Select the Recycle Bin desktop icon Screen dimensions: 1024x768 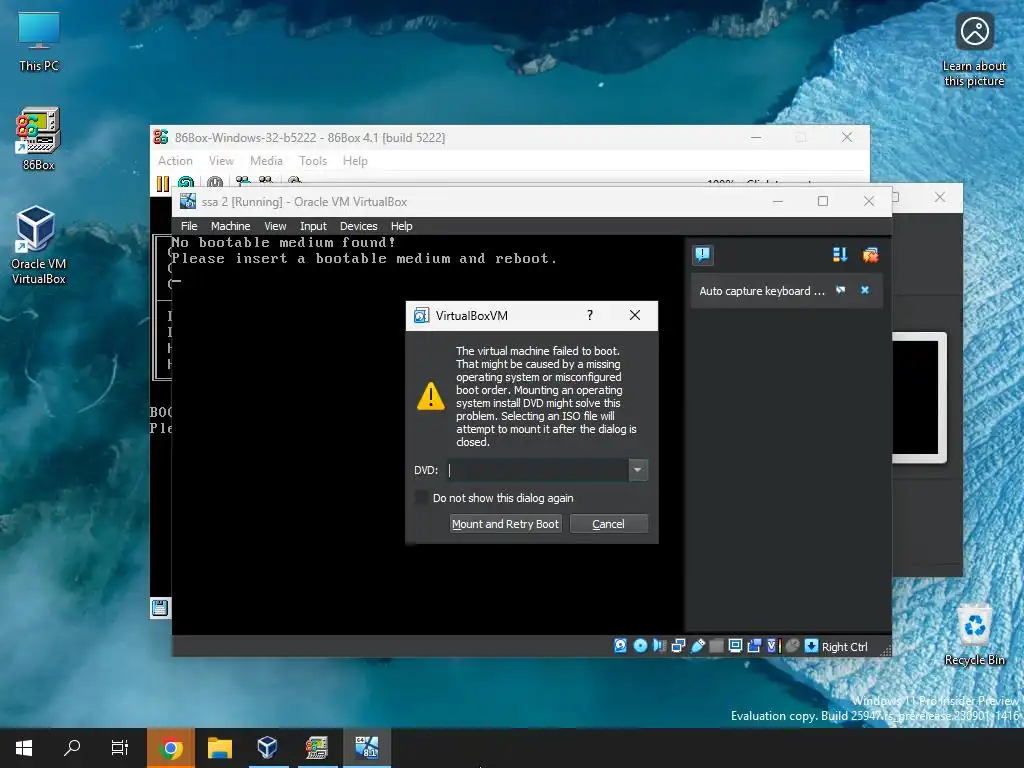[x=974, y=635]
